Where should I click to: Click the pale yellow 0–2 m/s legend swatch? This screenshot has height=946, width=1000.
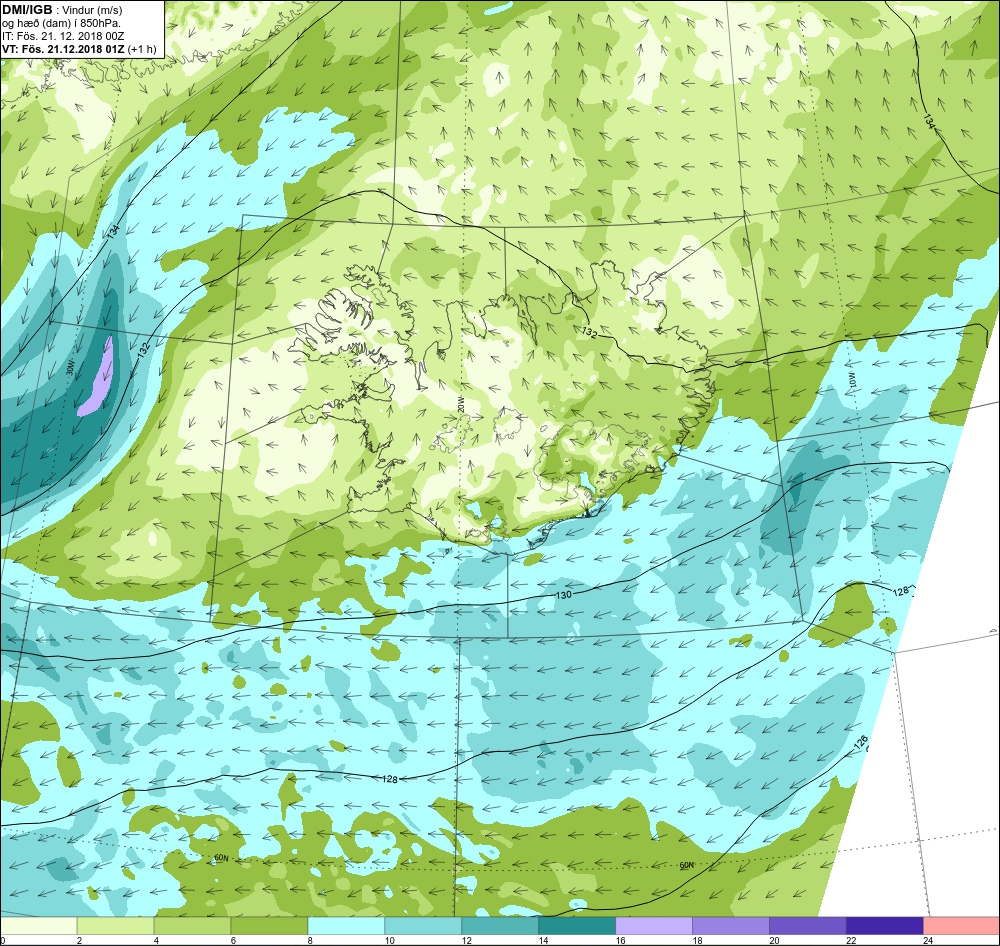click(x=39, y=925)
